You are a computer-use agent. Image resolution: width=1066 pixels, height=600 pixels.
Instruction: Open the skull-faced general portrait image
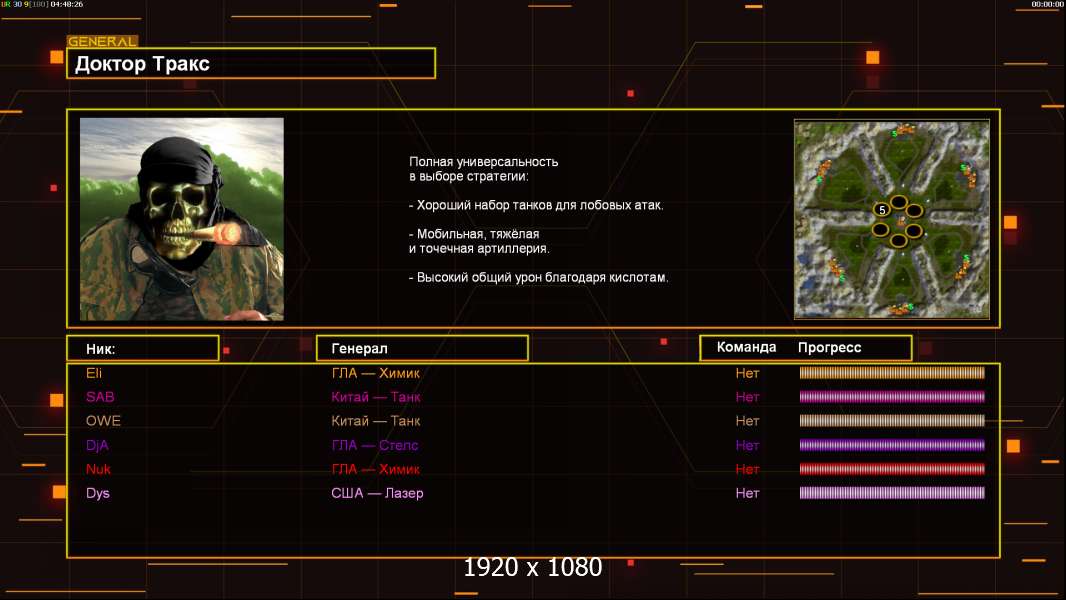click(182, 219)
